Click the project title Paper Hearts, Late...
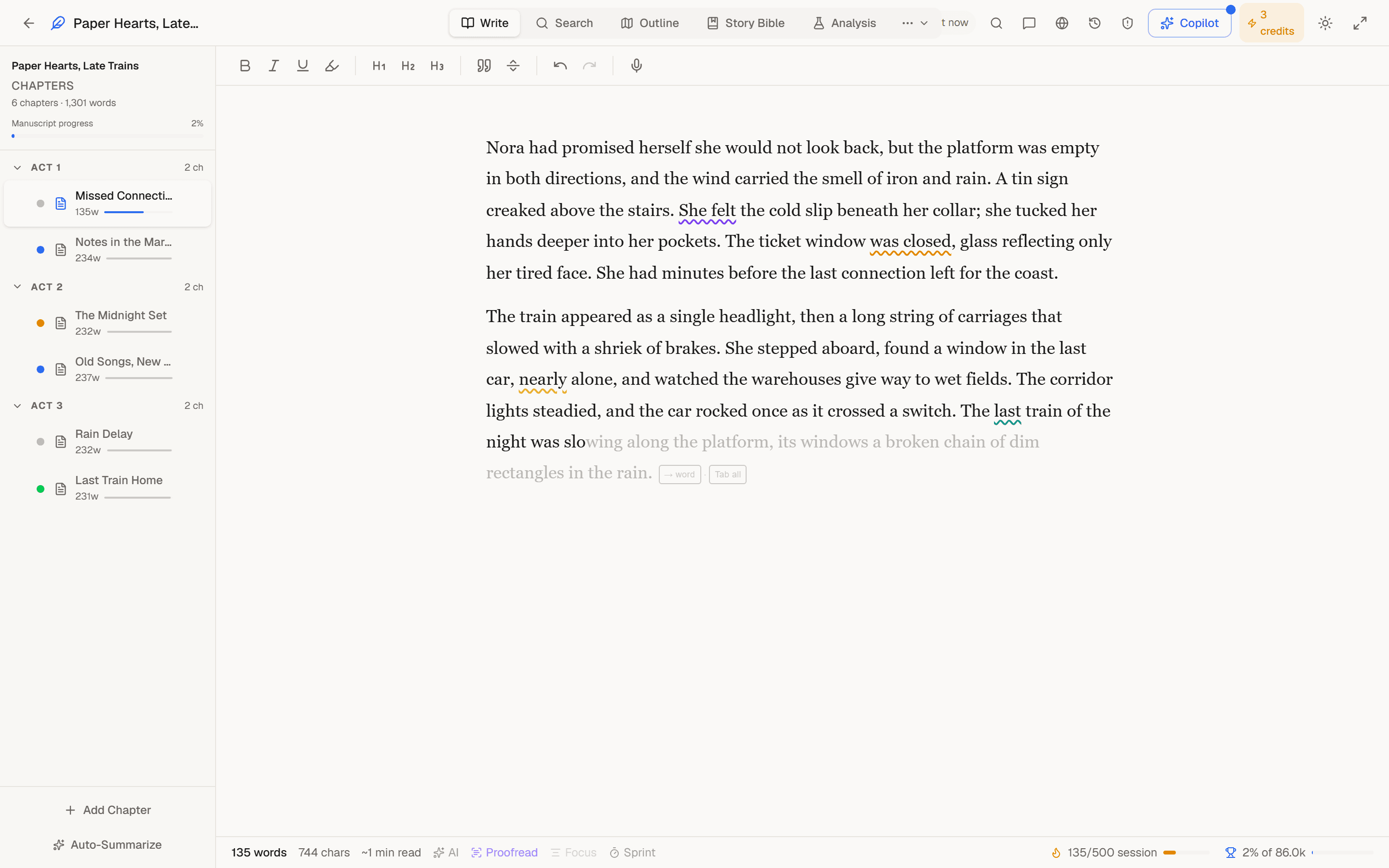Screen dimensions: 1389x868 point(136,23)
